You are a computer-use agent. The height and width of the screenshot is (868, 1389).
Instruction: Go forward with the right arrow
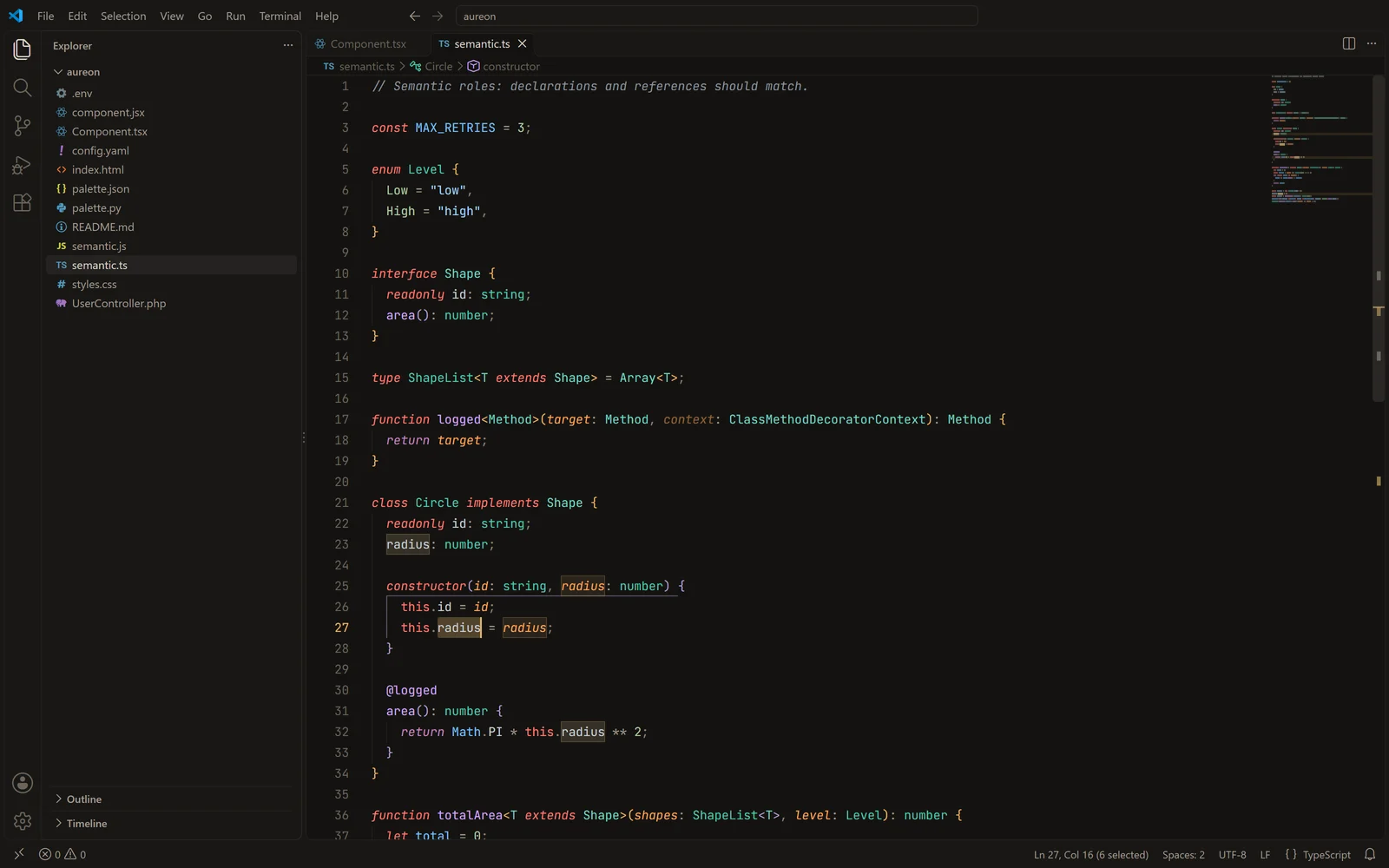pos(438,16)
